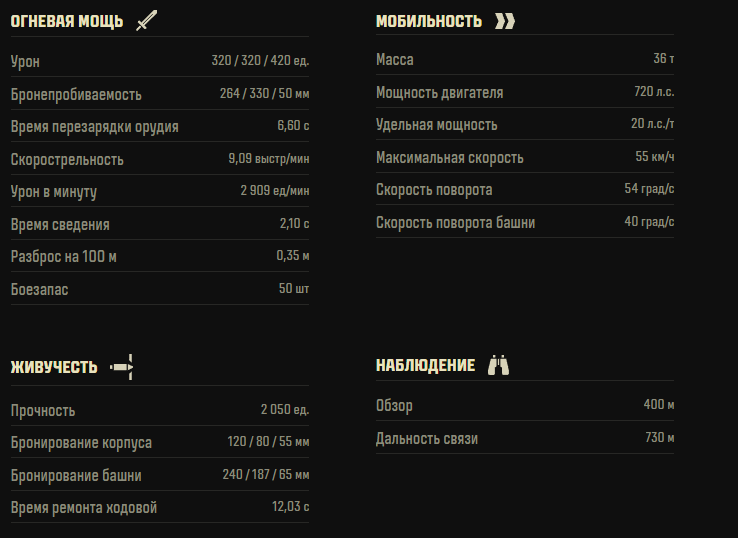738x538 pixels.
Task: Select the Максимальная скорость 55 км/ч value
Action: tap(655, 156)
